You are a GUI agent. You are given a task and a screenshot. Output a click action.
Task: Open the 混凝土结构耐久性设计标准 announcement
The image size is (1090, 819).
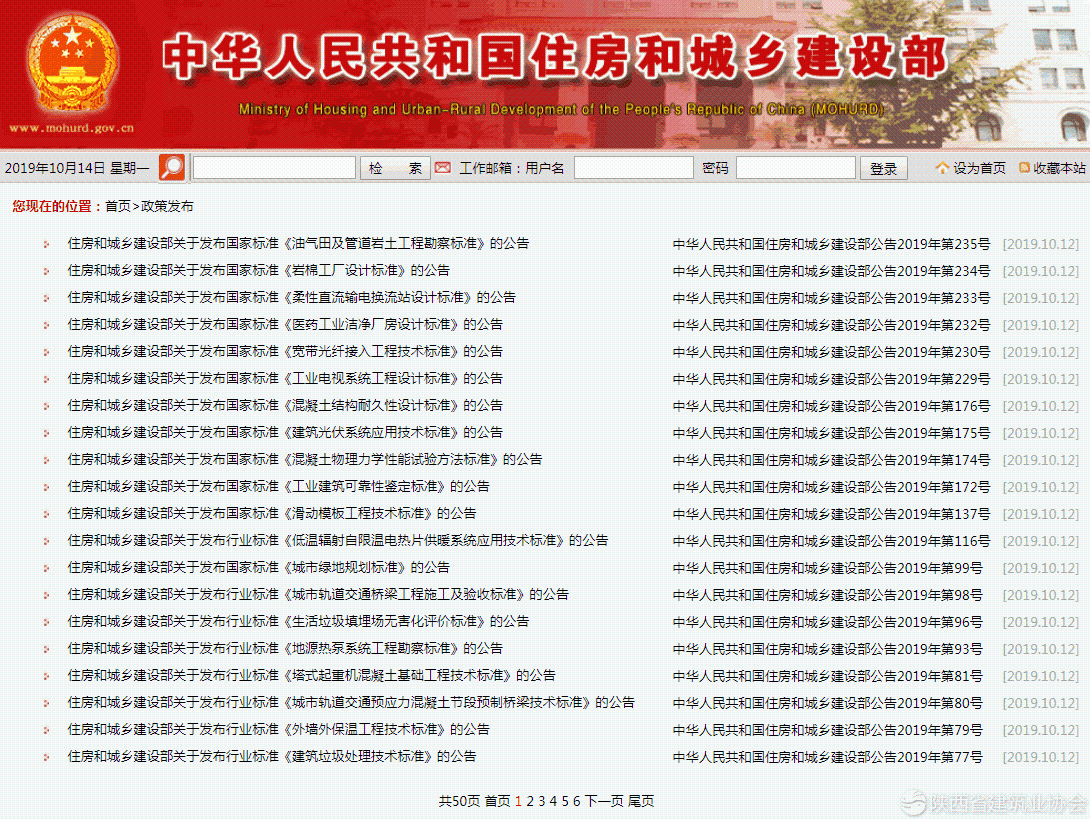click(284, 405)
